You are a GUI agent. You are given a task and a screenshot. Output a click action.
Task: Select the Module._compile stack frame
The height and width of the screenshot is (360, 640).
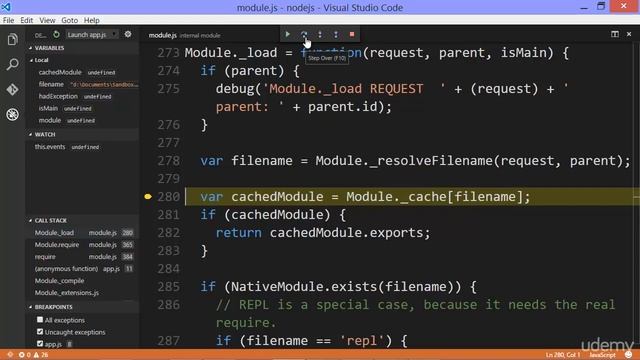point(83,281)
